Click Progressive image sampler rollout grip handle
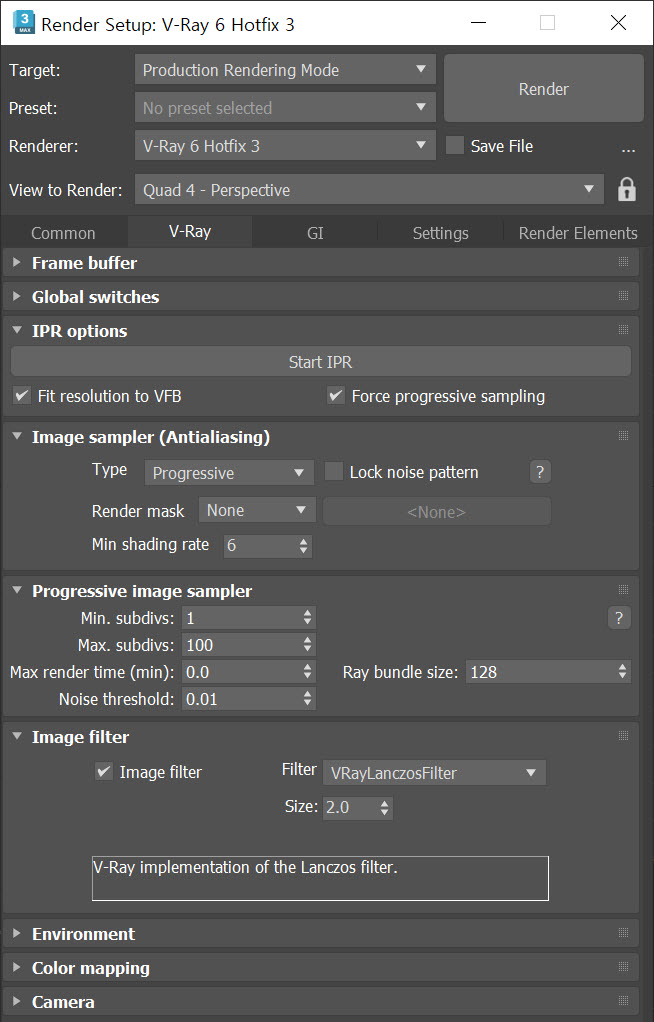The image size is (654, 1022). [623, 590]
